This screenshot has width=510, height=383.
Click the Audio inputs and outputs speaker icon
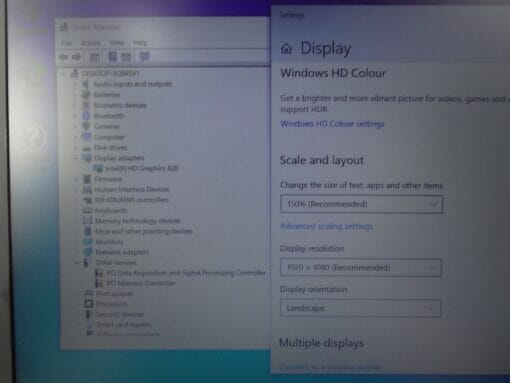86,84
